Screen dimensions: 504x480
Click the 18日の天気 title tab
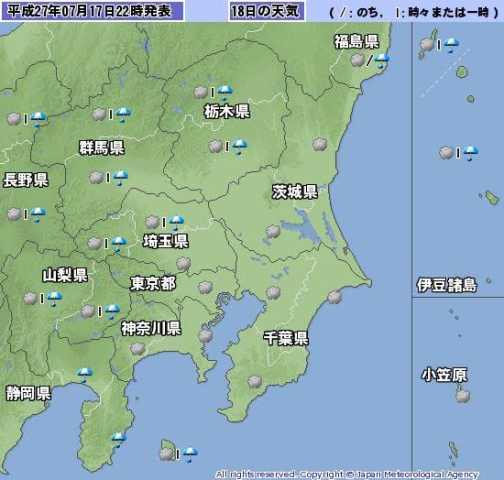[x=267, y=11]
